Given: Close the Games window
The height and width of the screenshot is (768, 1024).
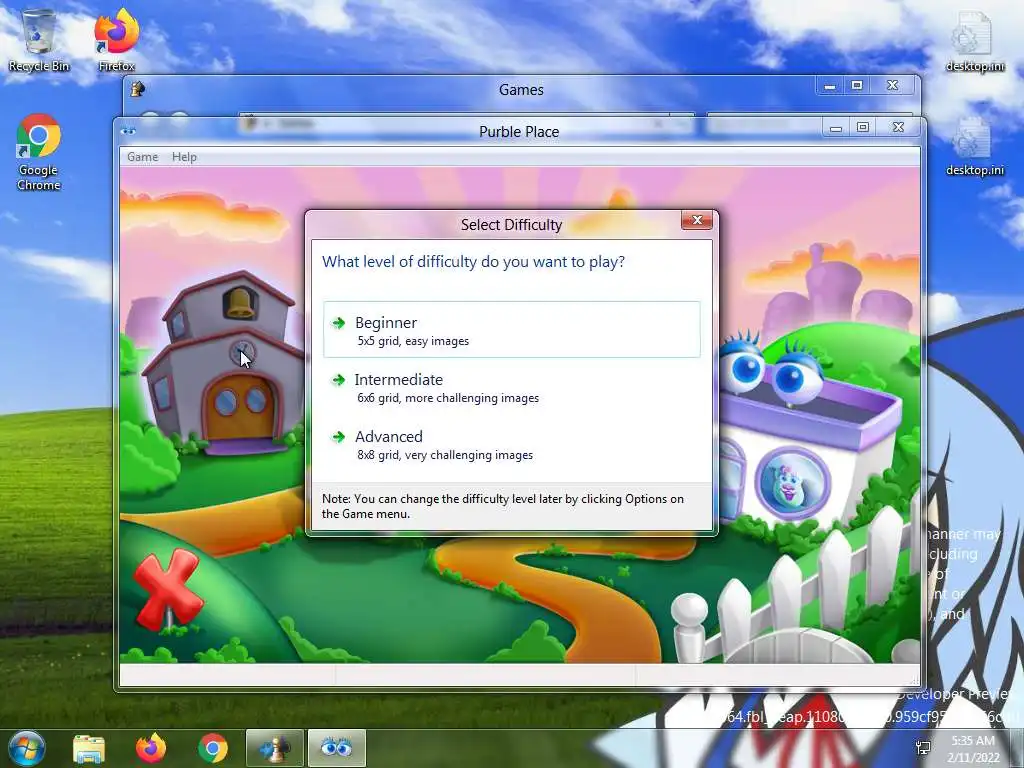Looking at the screenshot, I should coord(893,86).
